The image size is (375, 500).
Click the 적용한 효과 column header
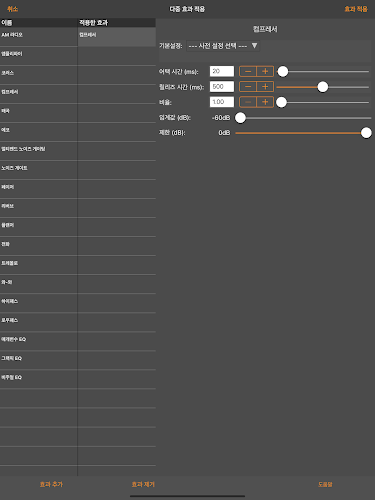[117, 23]
